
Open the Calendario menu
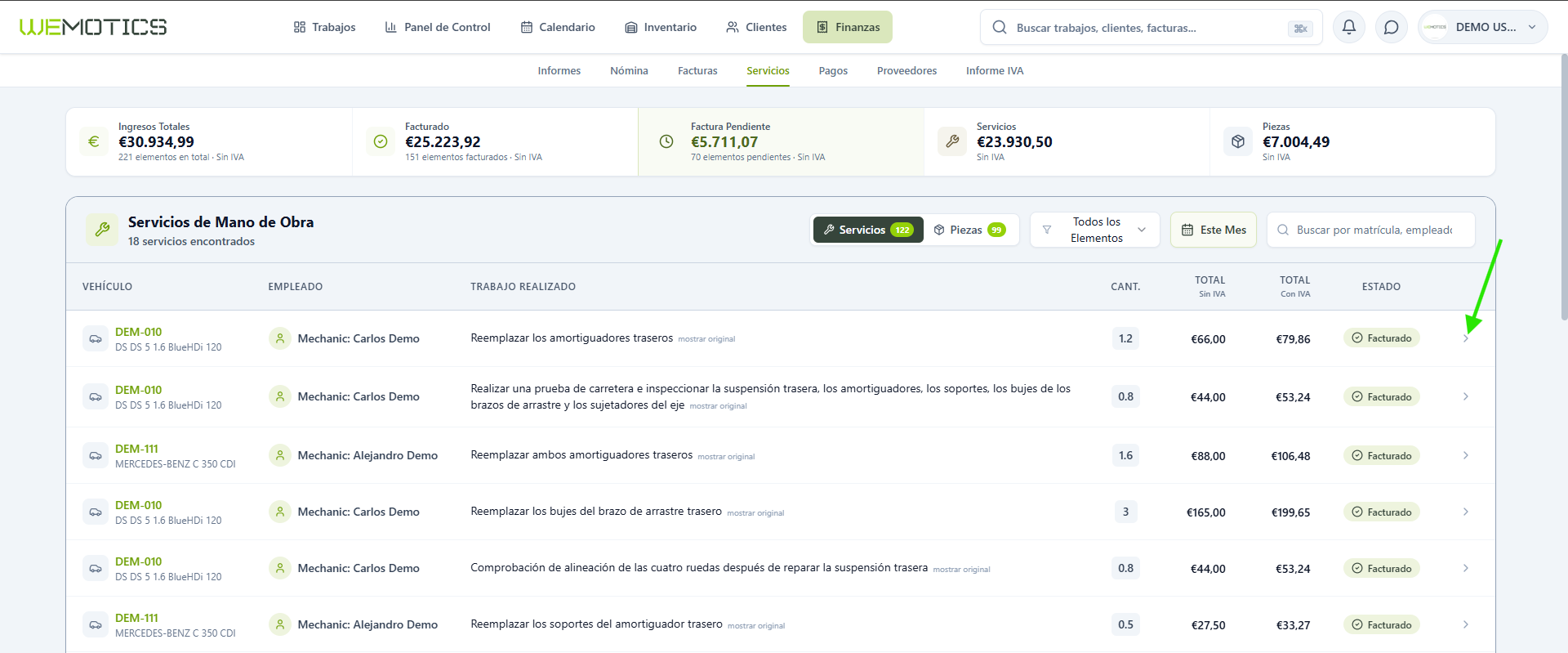point(558,27)
